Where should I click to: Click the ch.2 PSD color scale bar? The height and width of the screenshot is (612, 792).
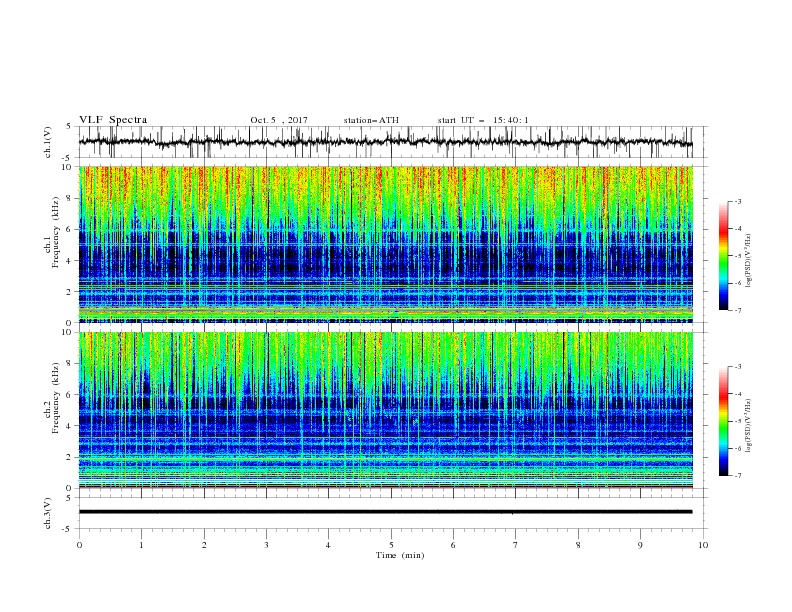click(723, 421)
